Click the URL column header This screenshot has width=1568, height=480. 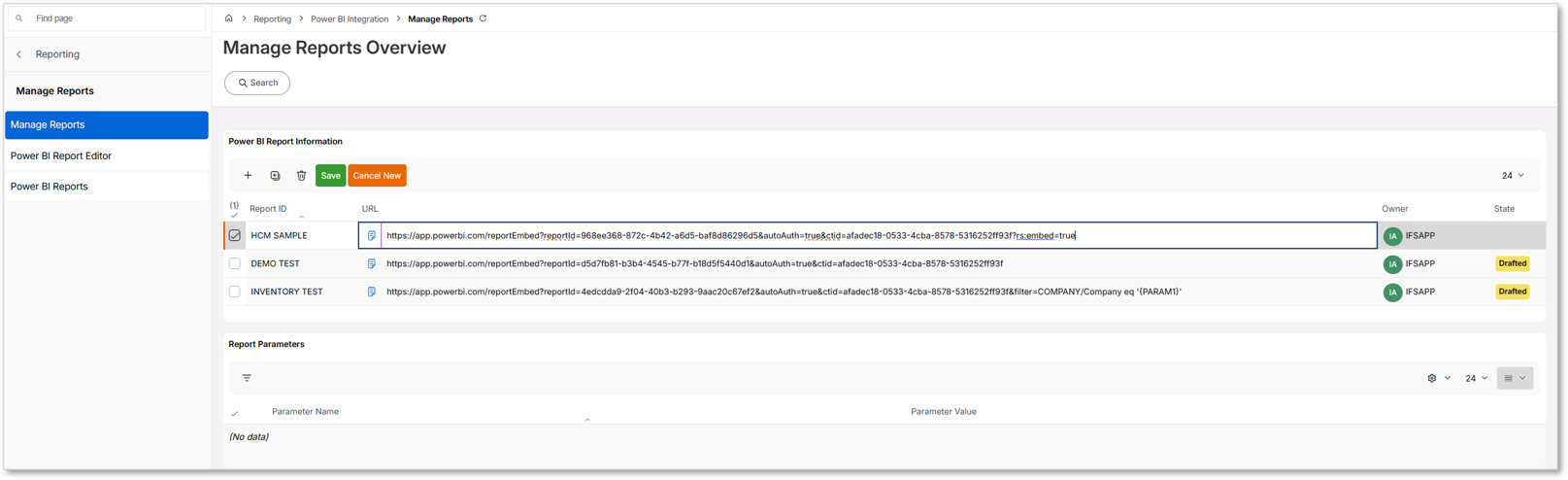(370, 209)
